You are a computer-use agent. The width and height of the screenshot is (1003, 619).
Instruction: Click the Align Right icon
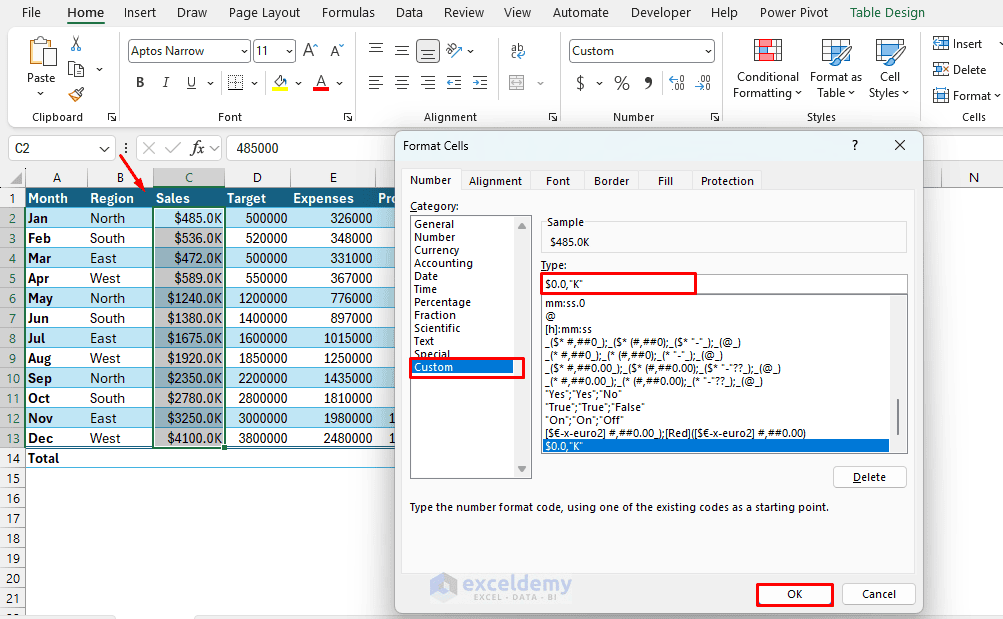point(427,82)
